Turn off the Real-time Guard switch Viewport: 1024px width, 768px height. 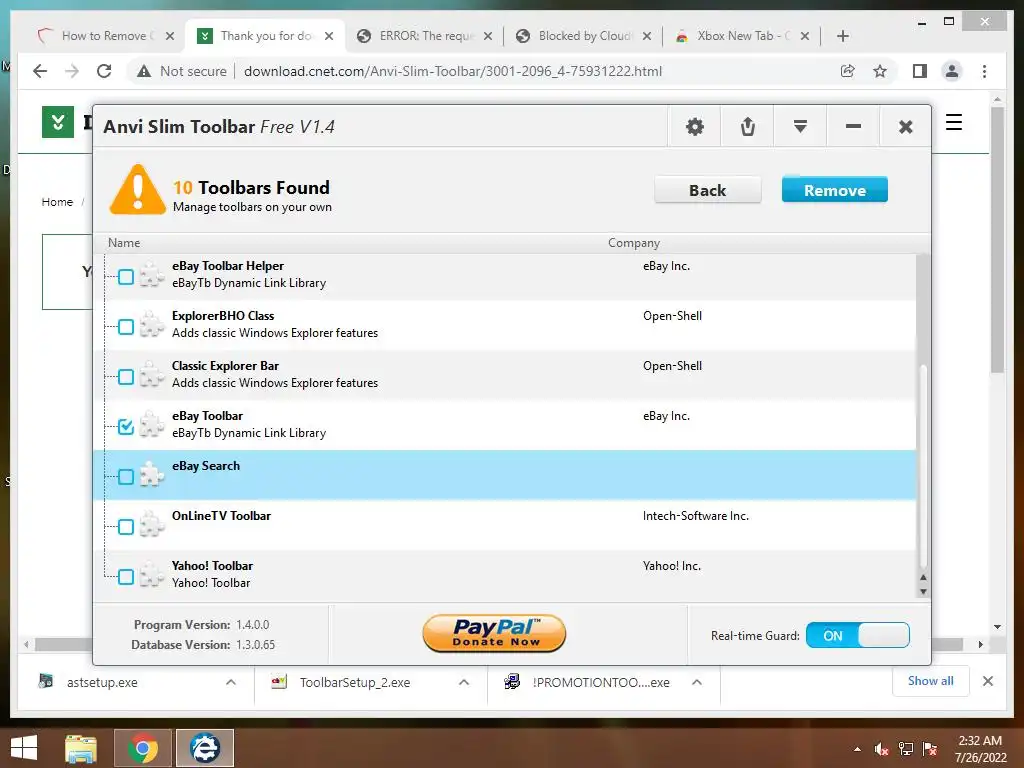(x=857, y=635)
